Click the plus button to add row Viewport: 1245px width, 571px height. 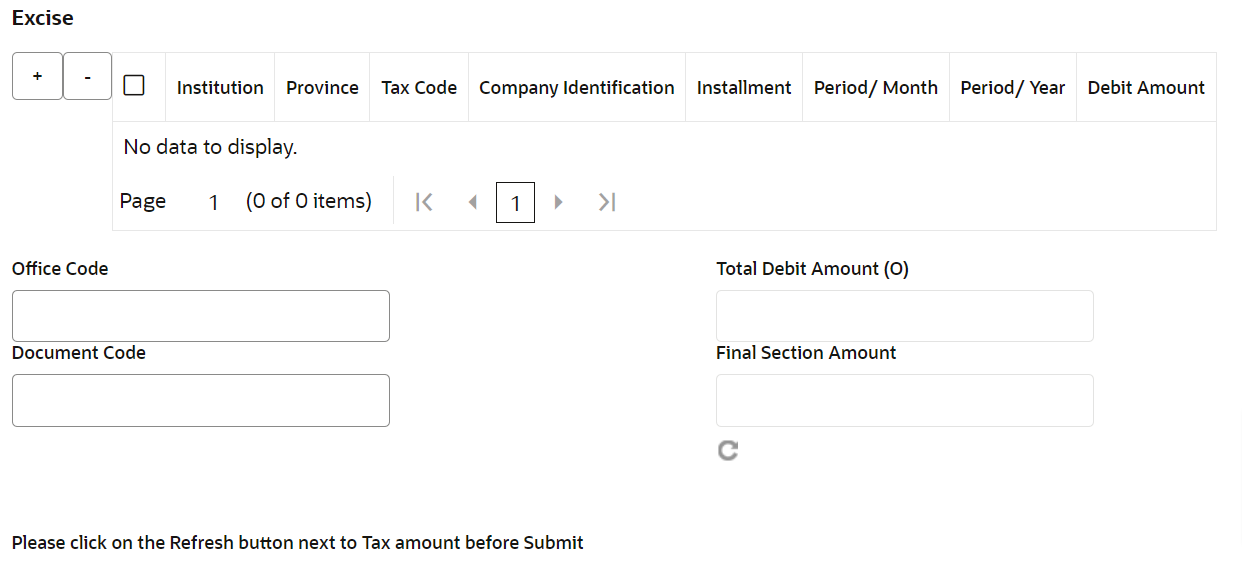tap(37, 77)
